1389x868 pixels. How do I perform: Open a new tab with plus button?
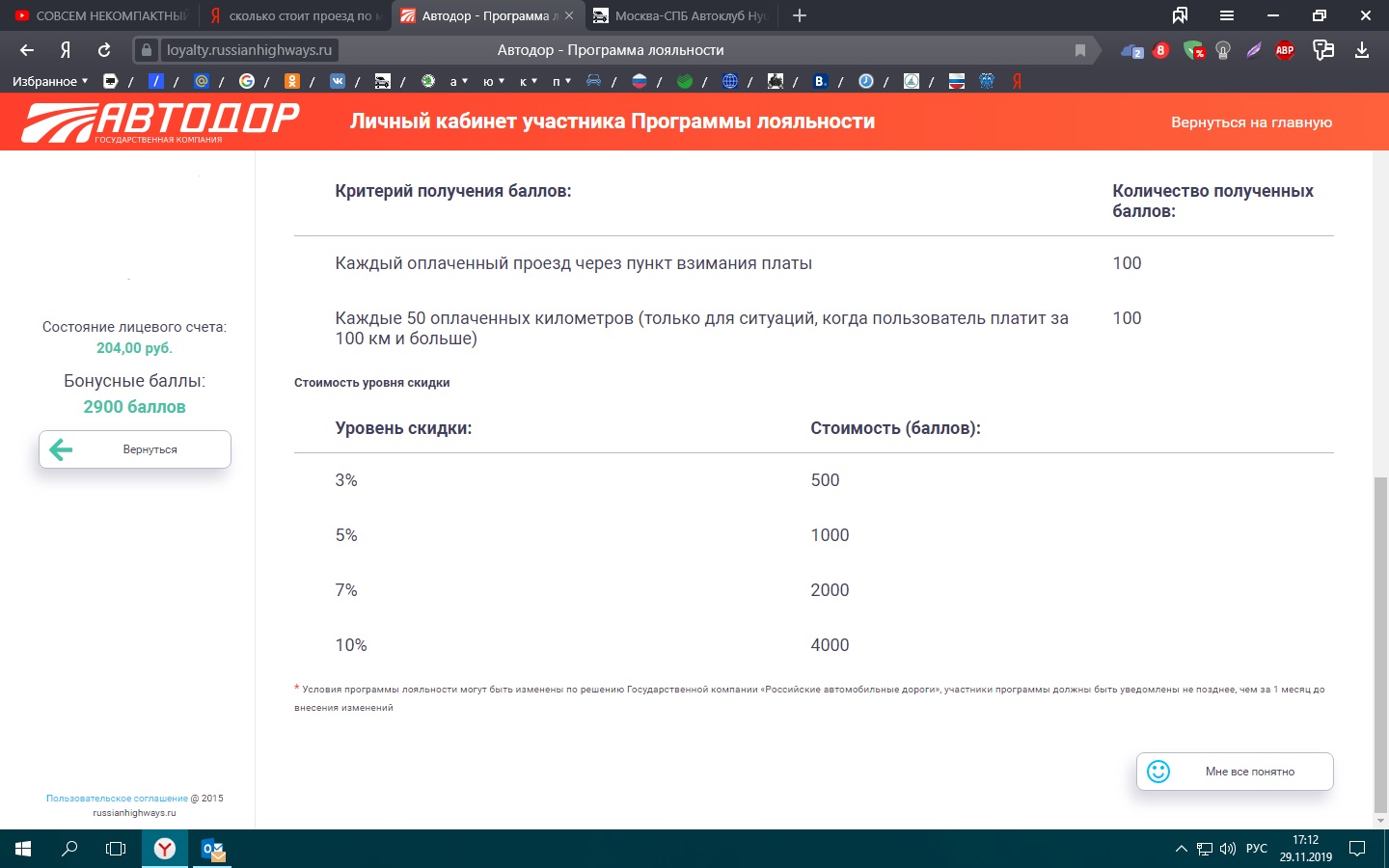point(799,15)
